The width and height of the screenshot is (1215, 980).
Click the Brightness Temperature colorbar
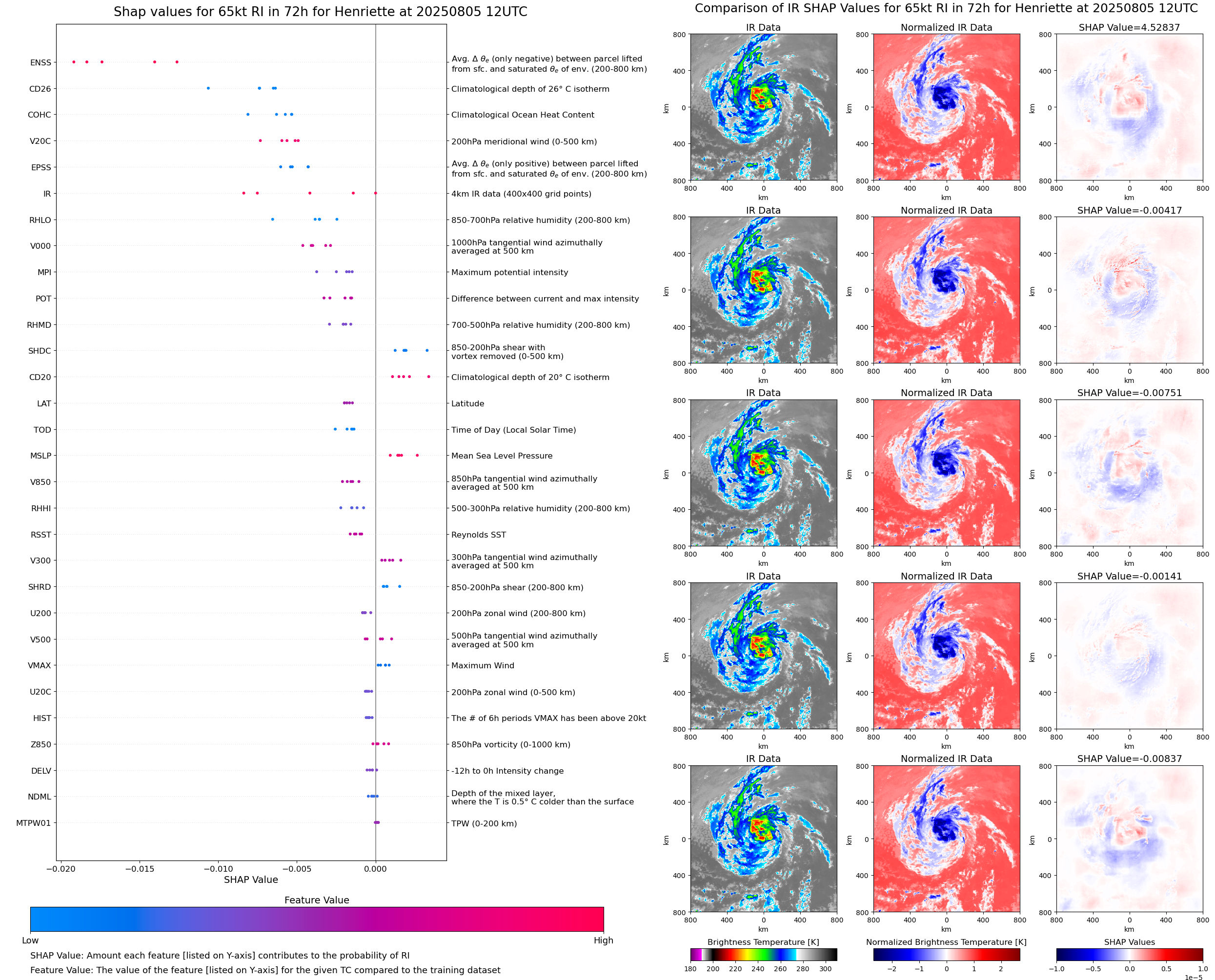coord(763,954)
